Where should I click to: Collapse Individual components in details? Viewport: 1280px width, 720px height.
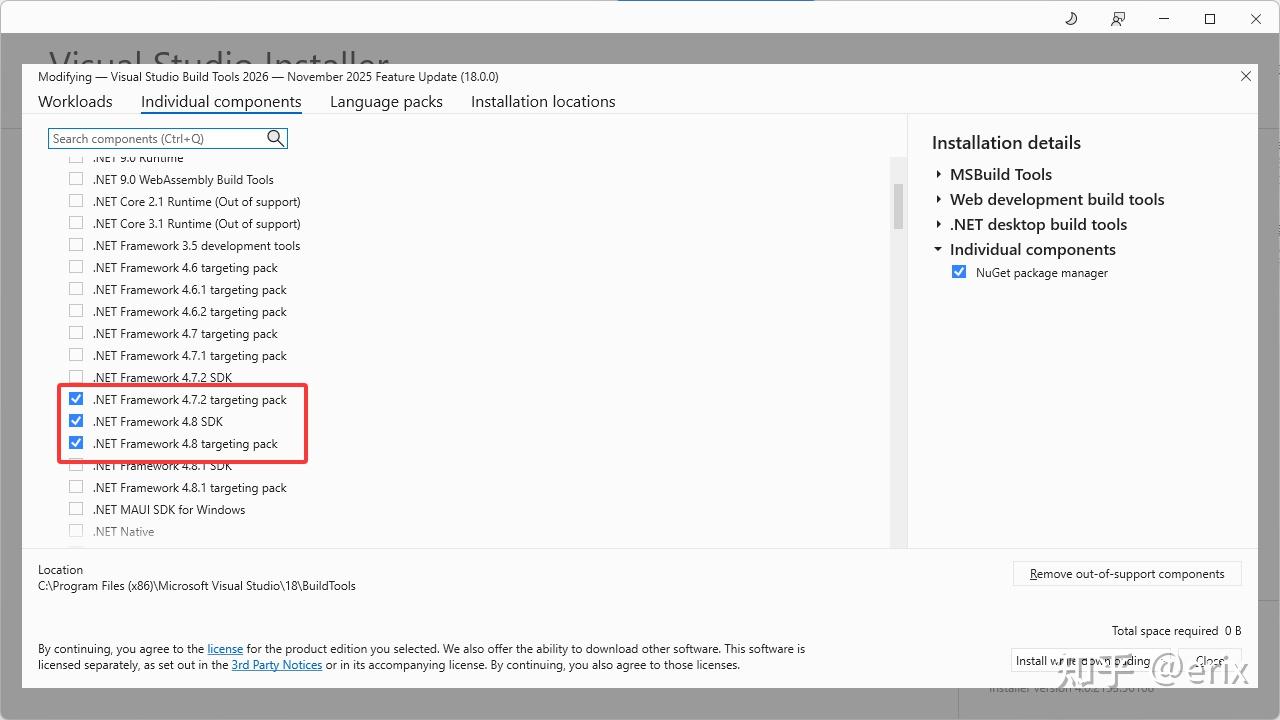click(939, 249)
